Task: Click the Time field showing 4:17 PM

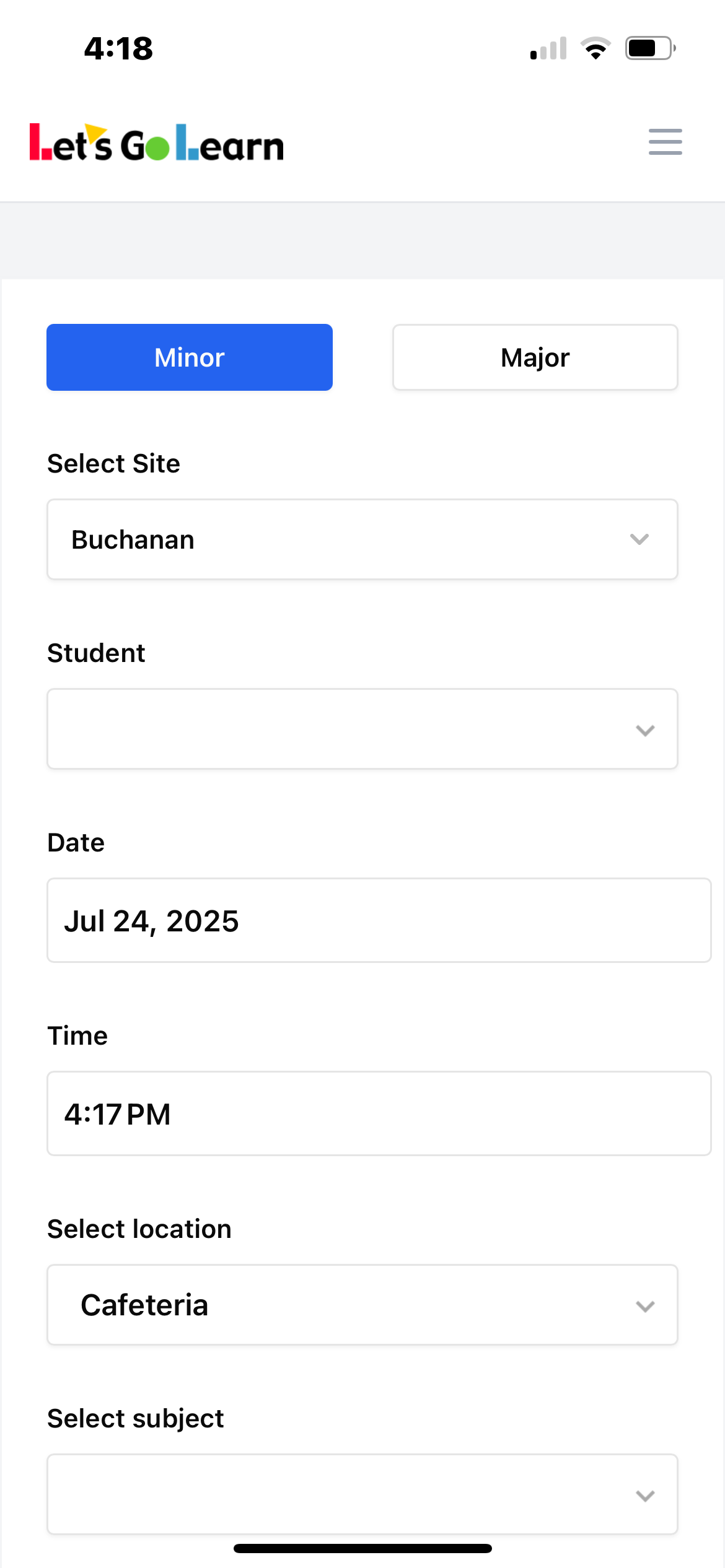Action: click(379, 1113)
